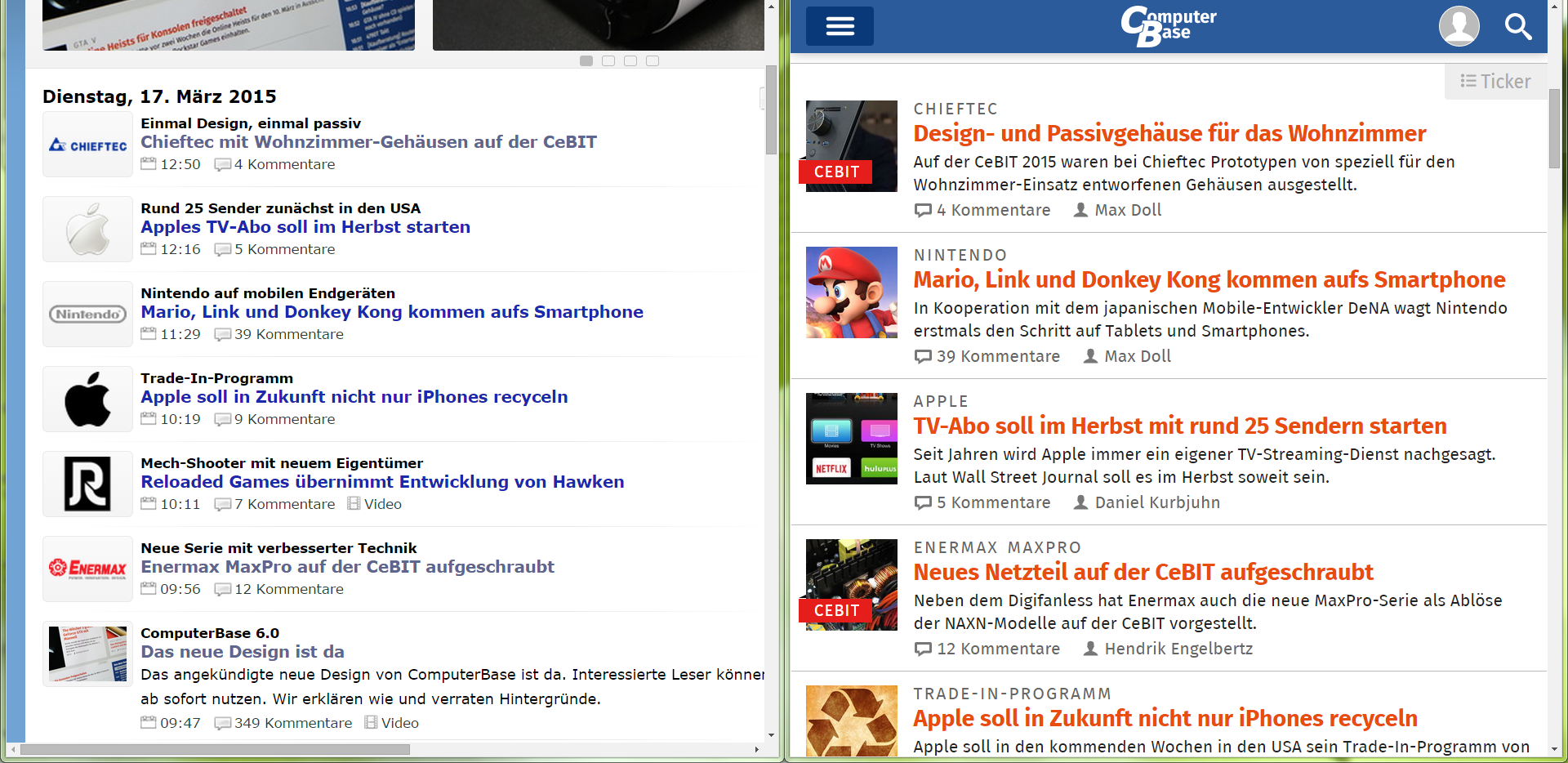Open the hamburger menu in ComputerBase header
1568x763 pixels.
(x=840, y=26)
